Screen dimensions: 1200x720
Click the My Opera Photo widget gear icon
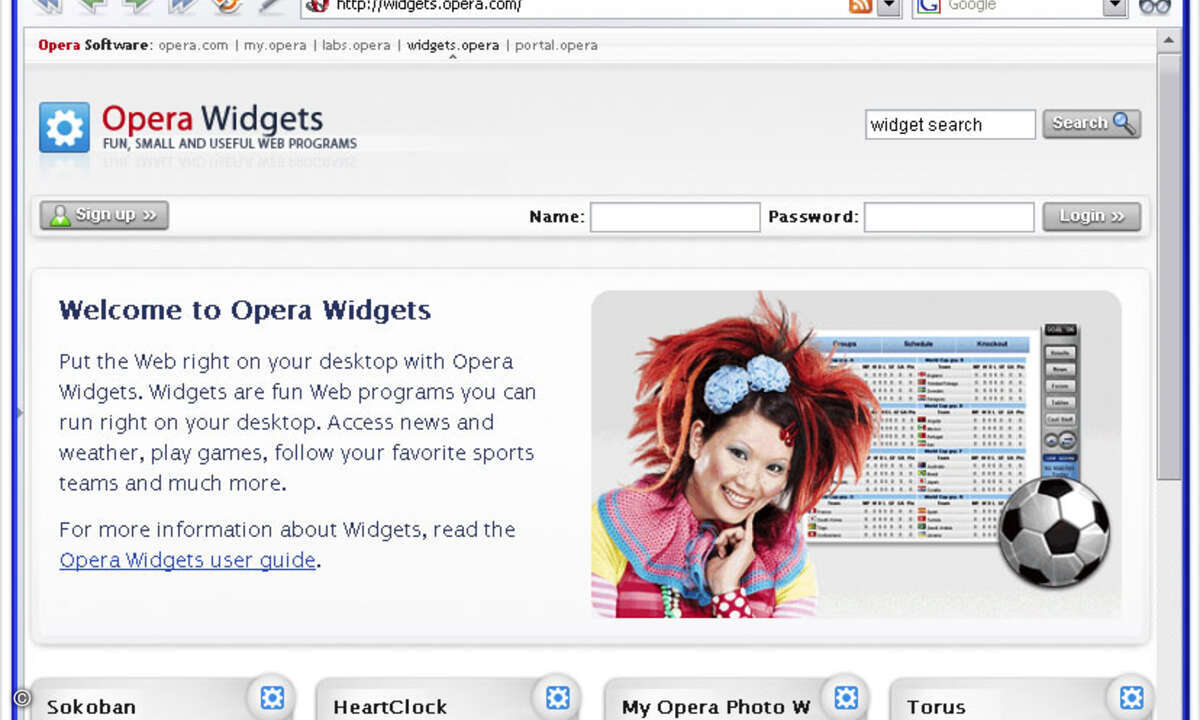846,697
